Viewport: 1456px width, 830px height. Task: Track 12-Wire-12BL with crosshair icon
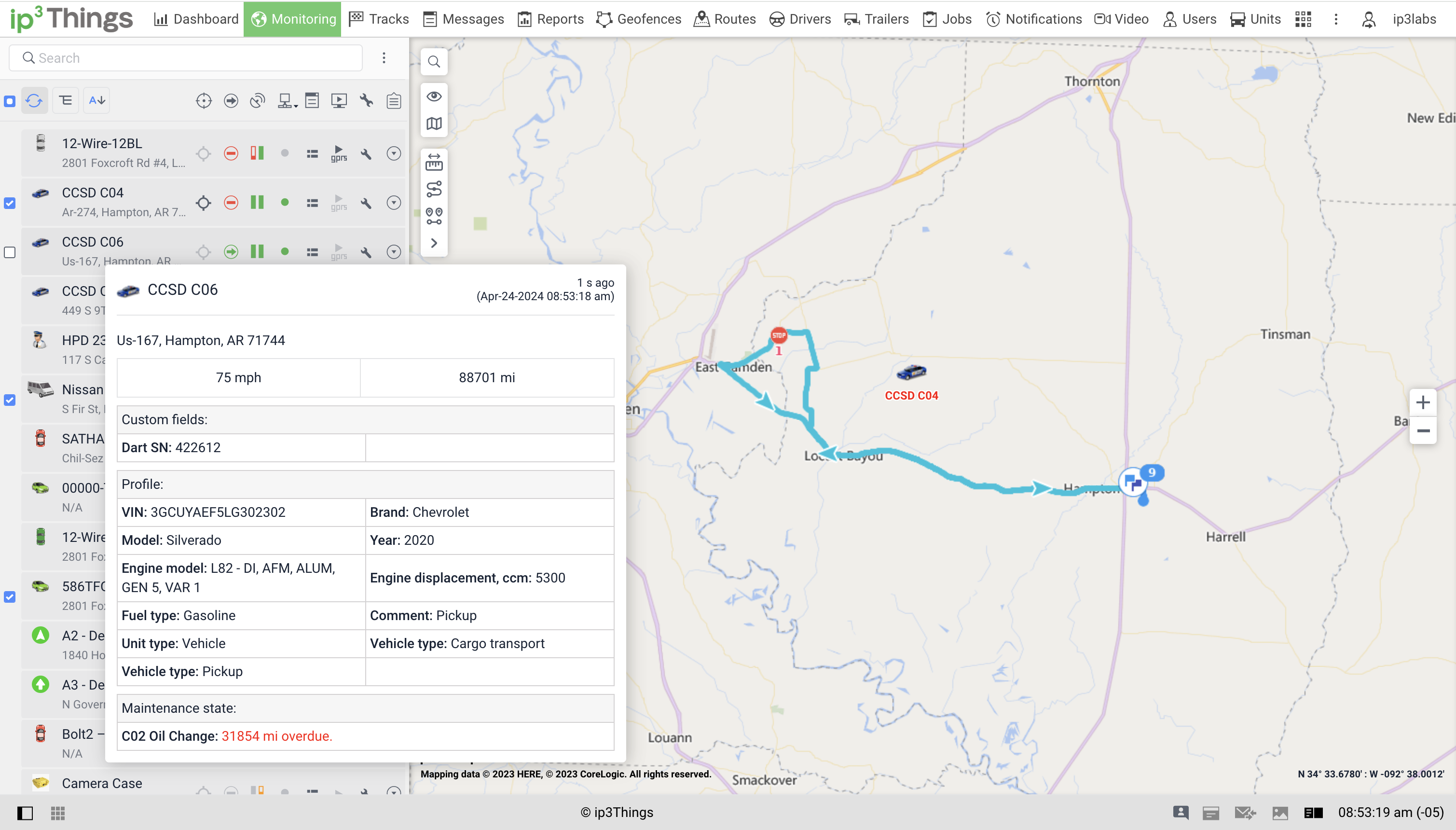tap(204, 154)
